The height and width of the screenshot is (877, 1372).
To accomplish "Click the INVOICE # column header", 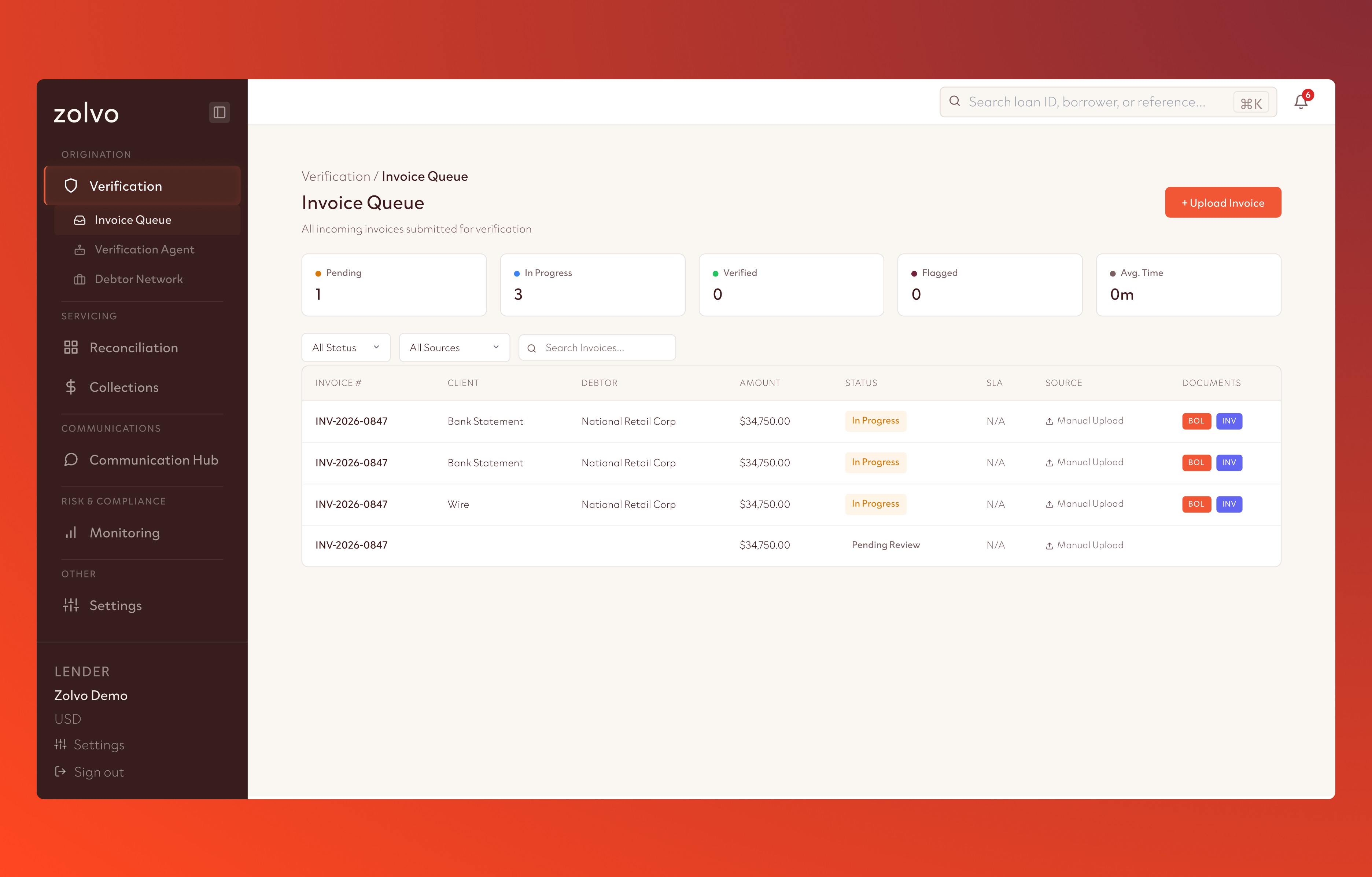I will pyautogui.click(x=339, y=383).
